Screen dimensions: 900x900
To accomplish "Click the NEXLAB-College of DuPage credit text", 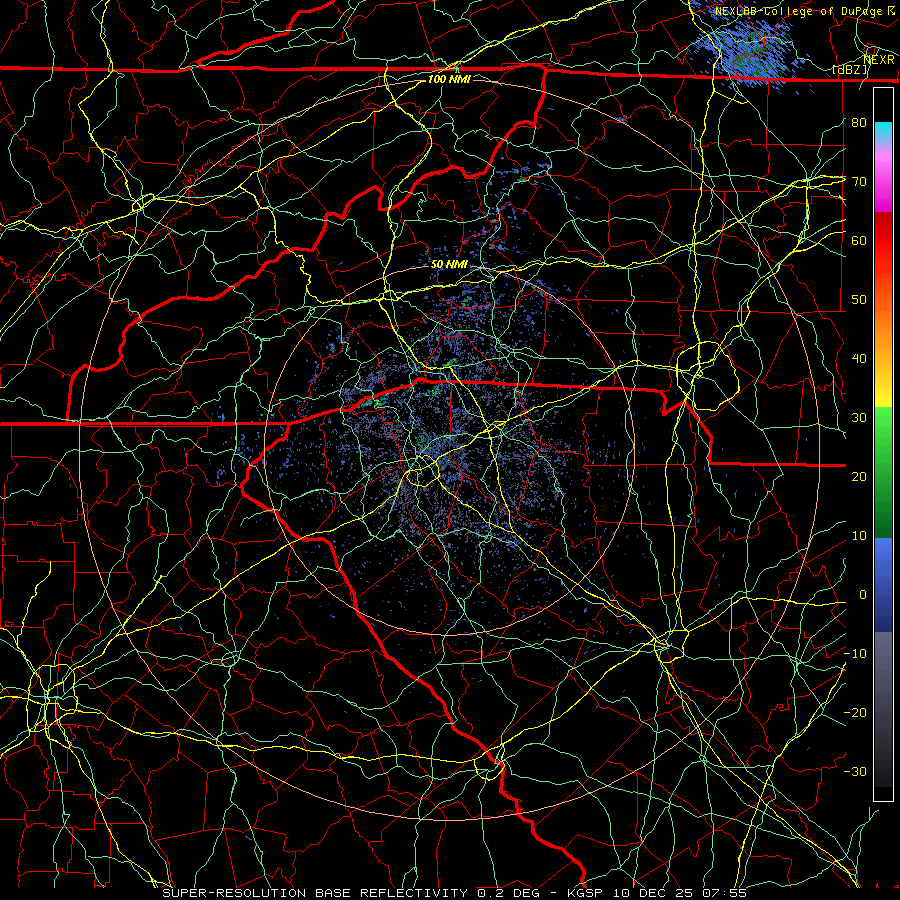I will coord(798,11).
